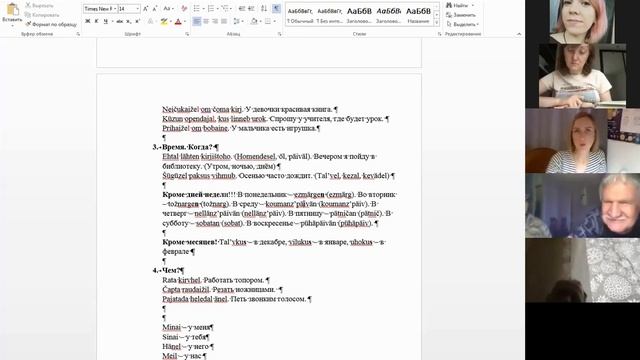Click the line spacing icon
Screen dimensions: 640x360
(237, 21)
